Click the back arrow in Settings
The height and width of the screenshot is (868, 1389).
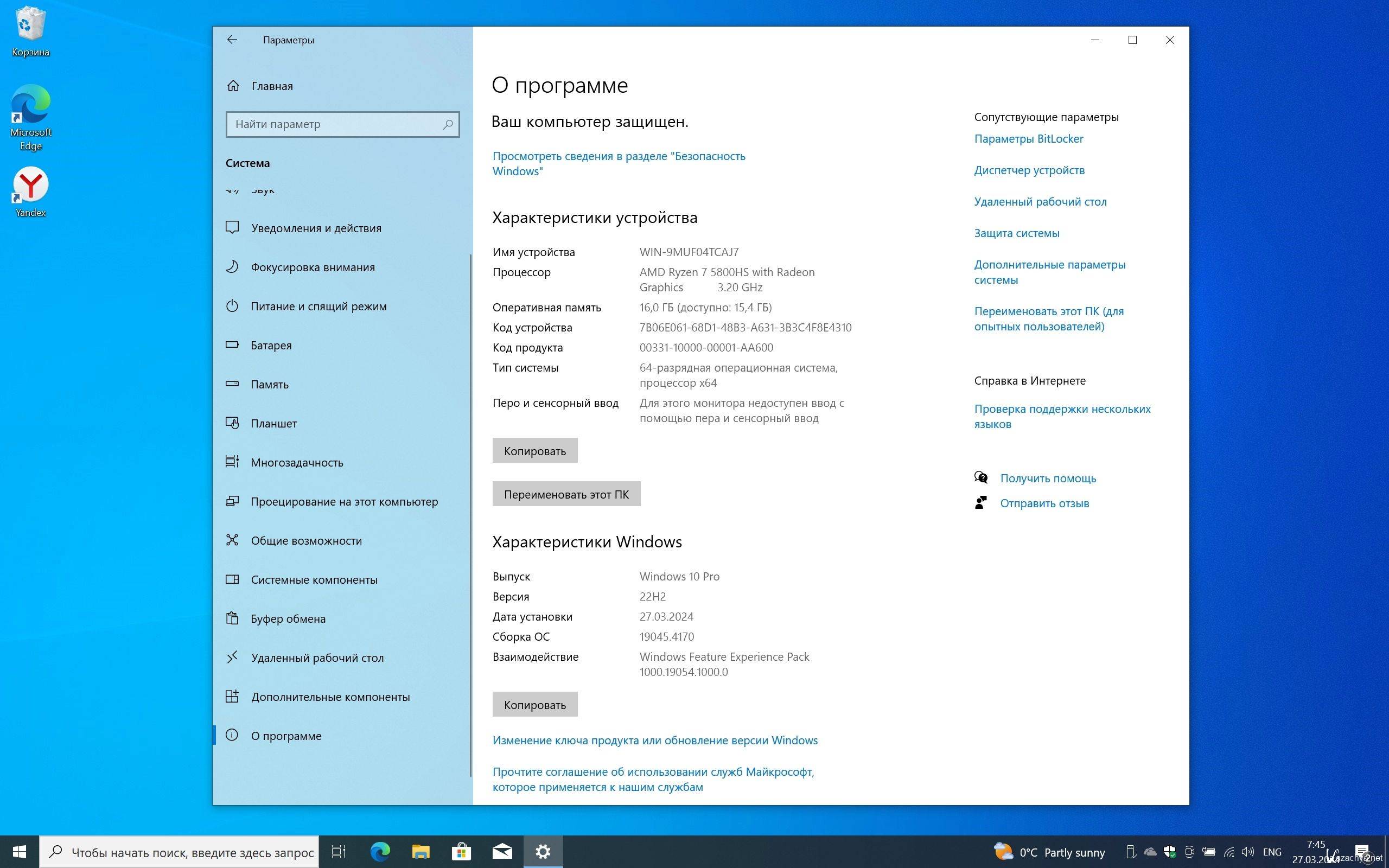(x=232, y=40)
